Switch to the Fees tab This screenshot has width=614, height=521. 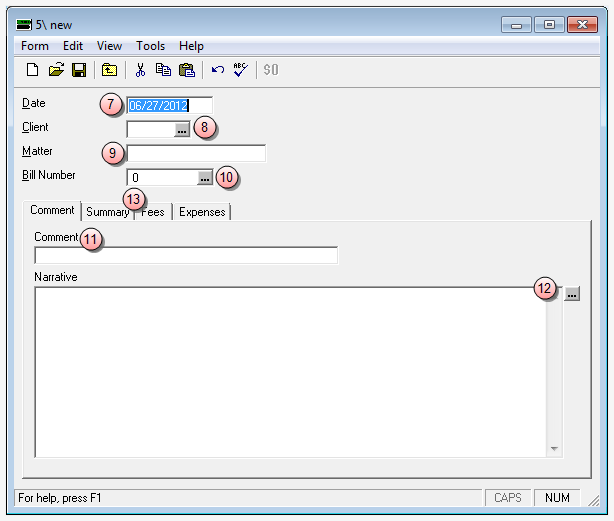153,212
